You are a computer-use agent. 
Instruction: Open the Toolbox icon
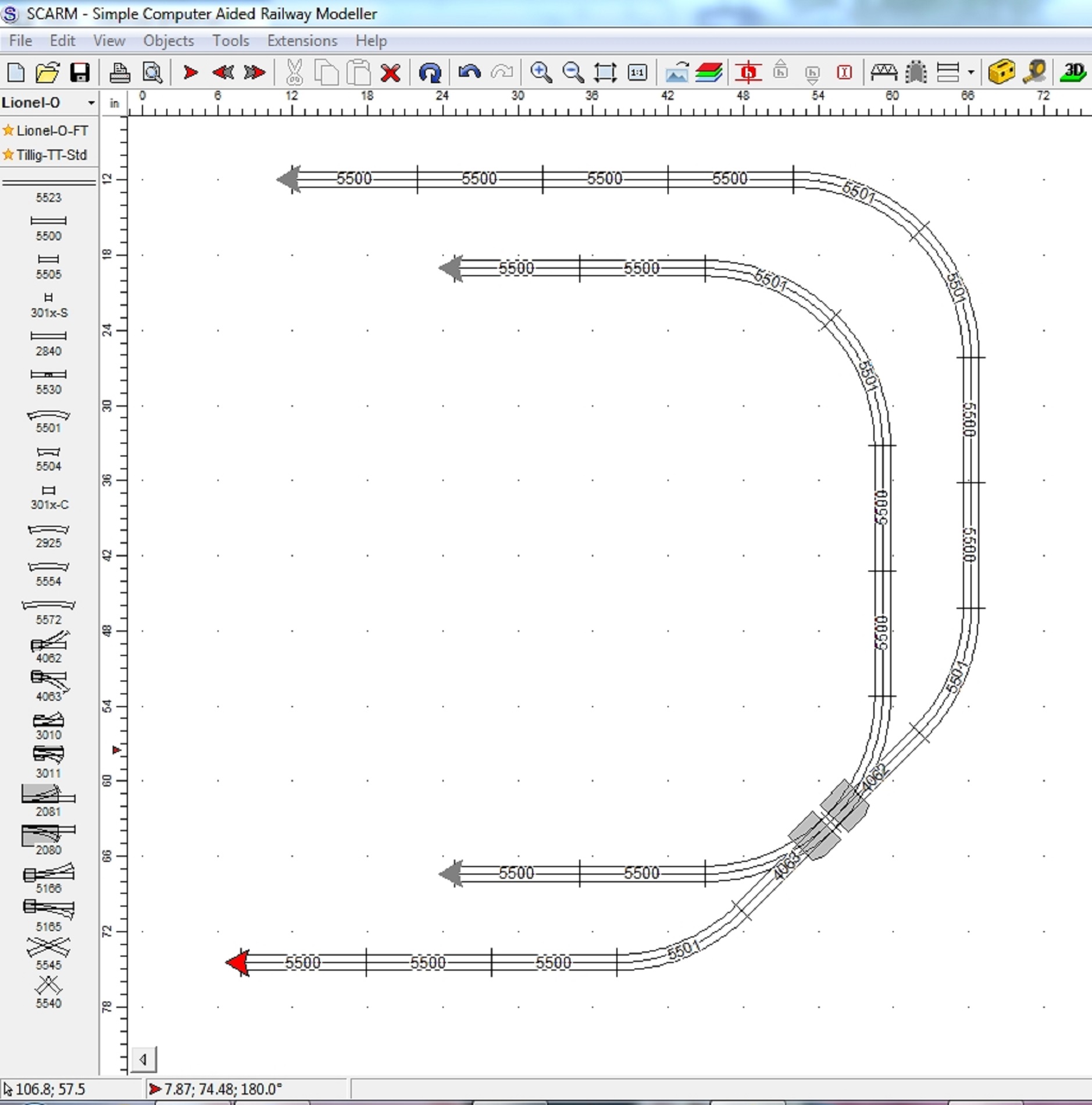[x=1001, y=73]
